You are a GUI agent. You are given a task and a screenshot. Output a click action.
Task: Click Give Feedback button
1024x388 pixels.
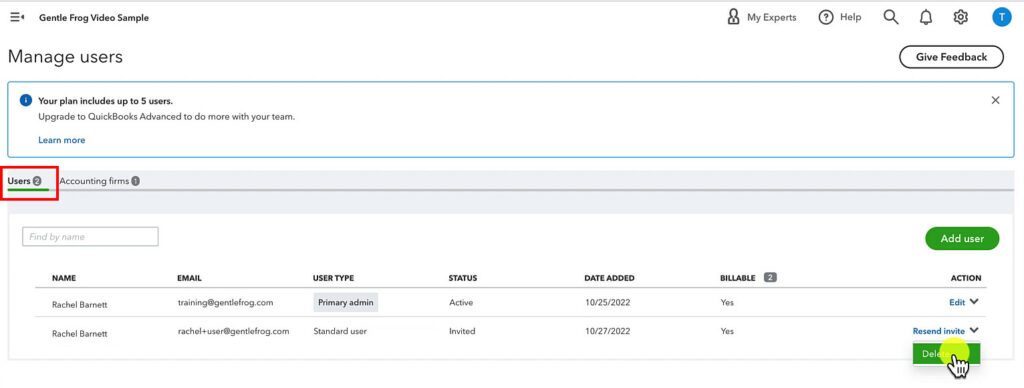(x=951, y=57)
